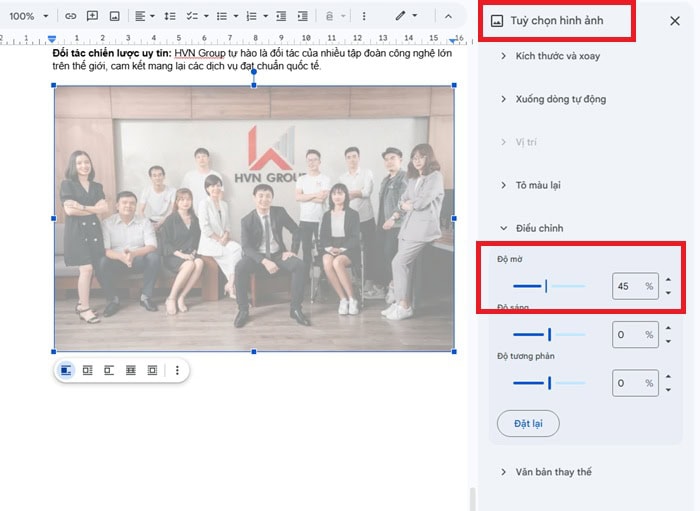Screen dimensions: 700x511
Task: Open the bulleted list style dropdown arrow
Action: (x=236, y=17)
